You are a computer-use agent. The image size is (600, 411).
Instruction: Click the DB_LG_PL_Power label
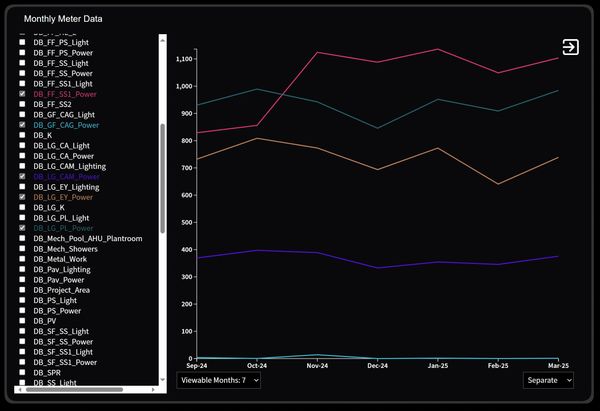pos(64,228)
